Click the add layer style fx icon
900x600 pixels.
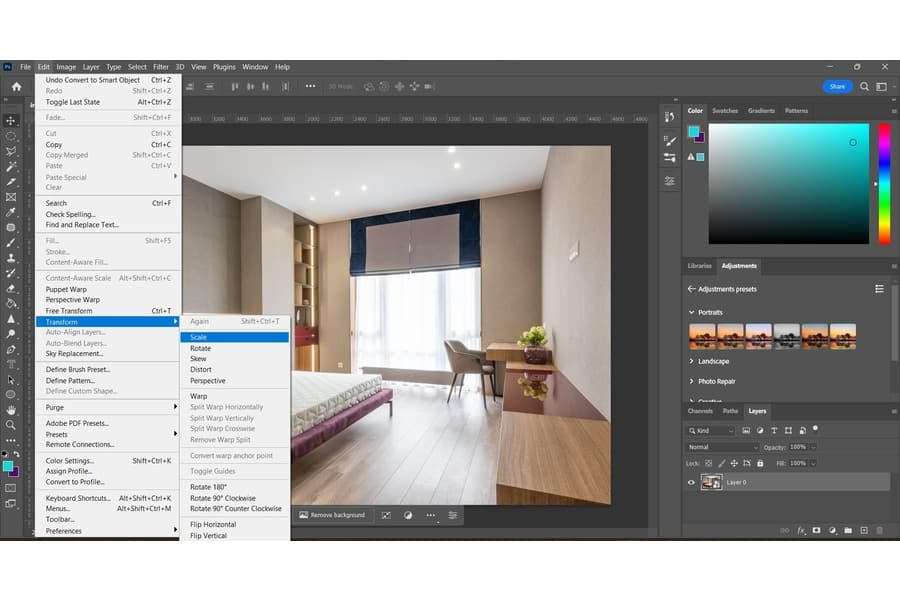(801, 530)
